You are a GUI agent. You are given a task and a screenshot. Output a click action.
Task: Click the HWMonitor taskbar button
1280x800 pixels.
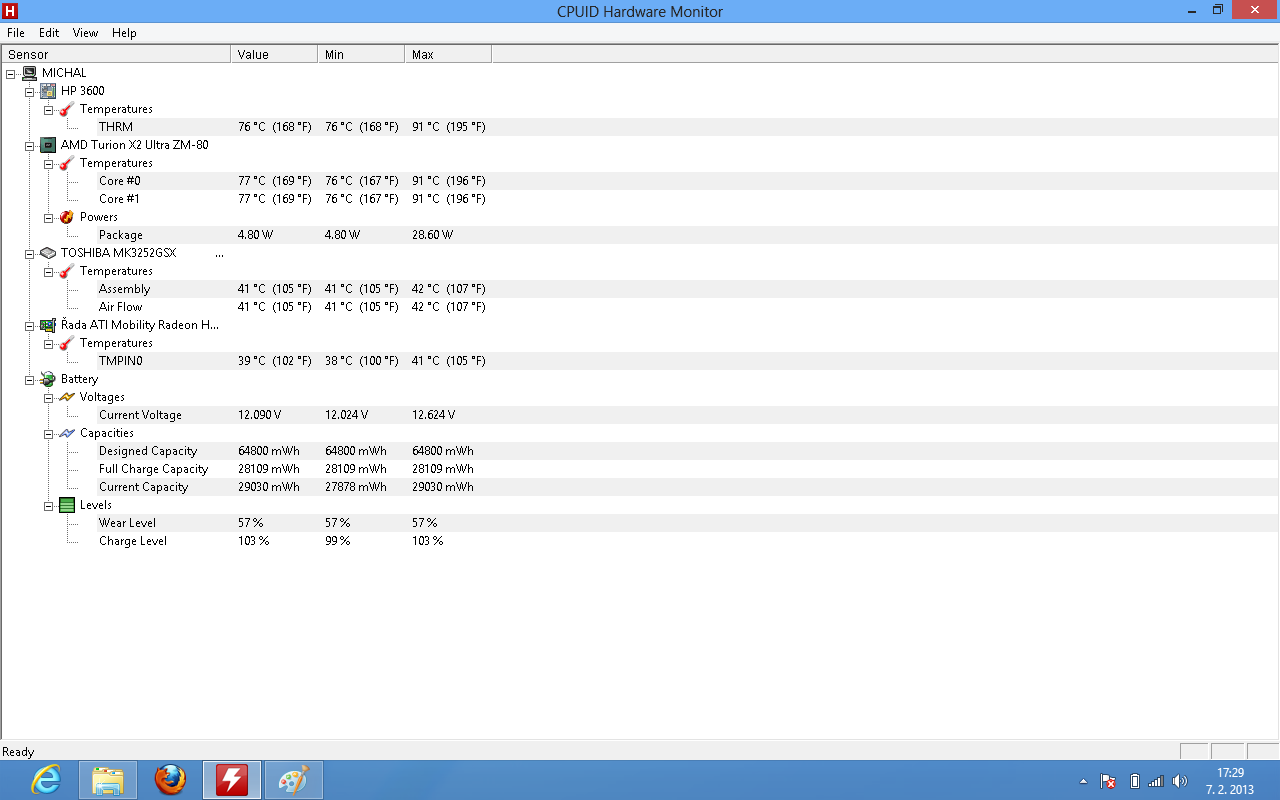coord(232,780)
